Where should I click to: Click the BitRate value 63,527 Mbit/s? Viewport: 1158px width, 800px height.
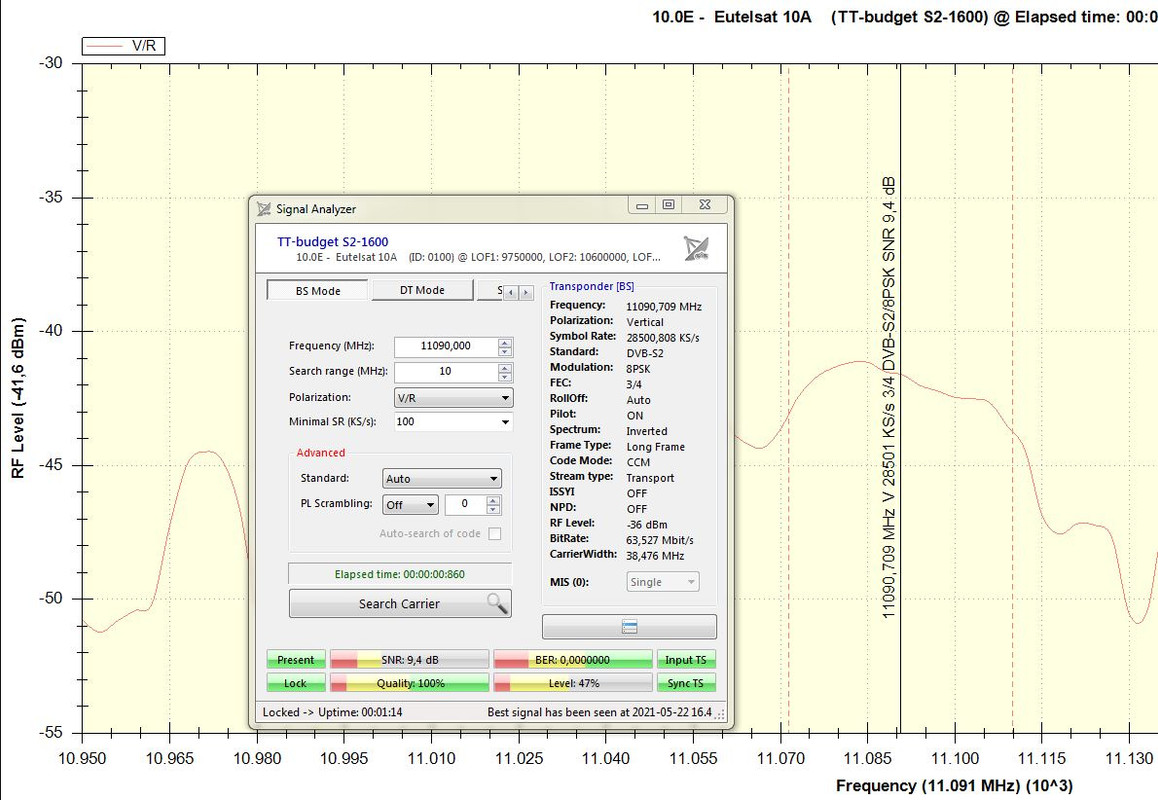coord(659,540)
